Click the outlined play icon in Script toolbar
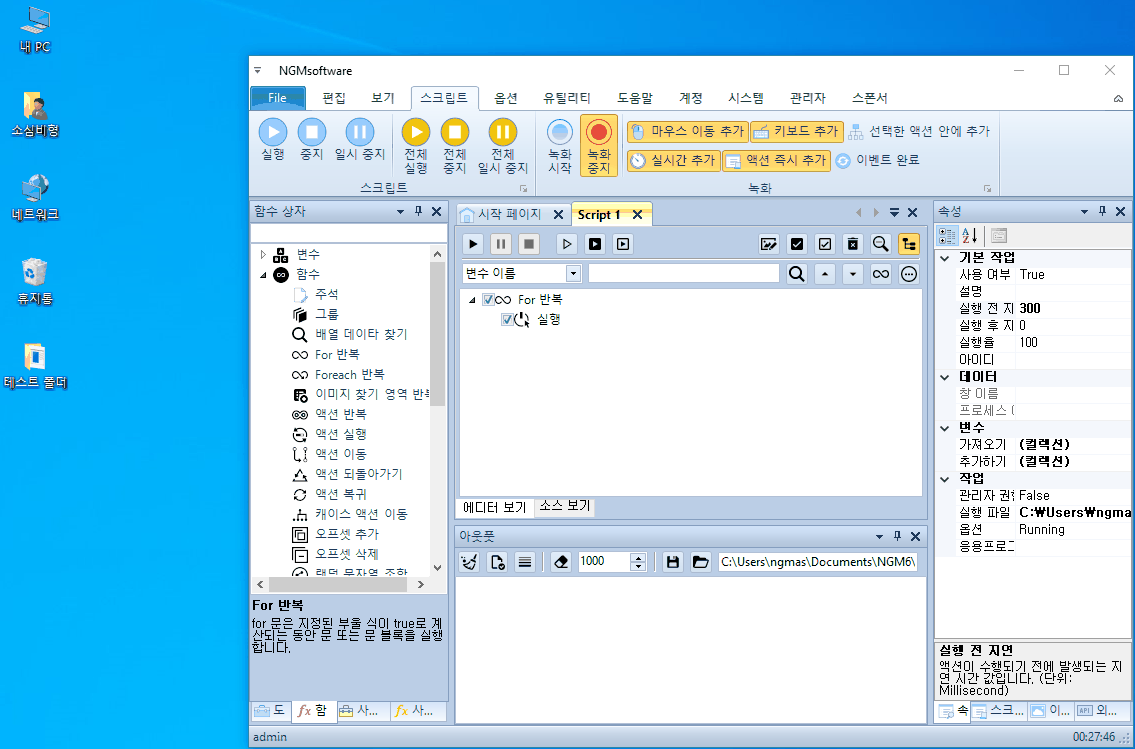The image size is (1135, 749). click(x=567, y=245)
